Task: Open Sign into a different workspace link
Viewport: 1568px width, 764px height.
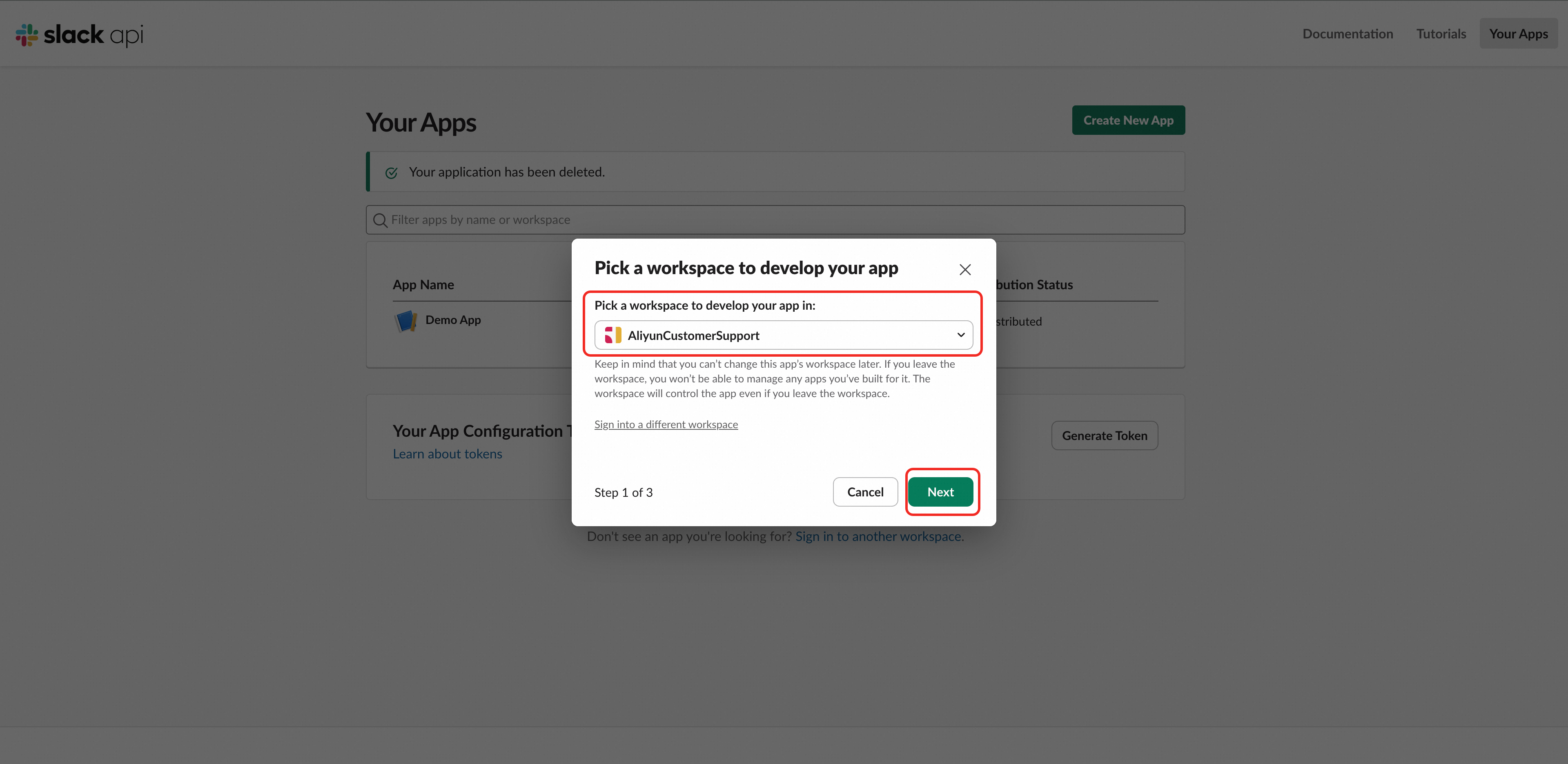Action: tap(666, 424)
